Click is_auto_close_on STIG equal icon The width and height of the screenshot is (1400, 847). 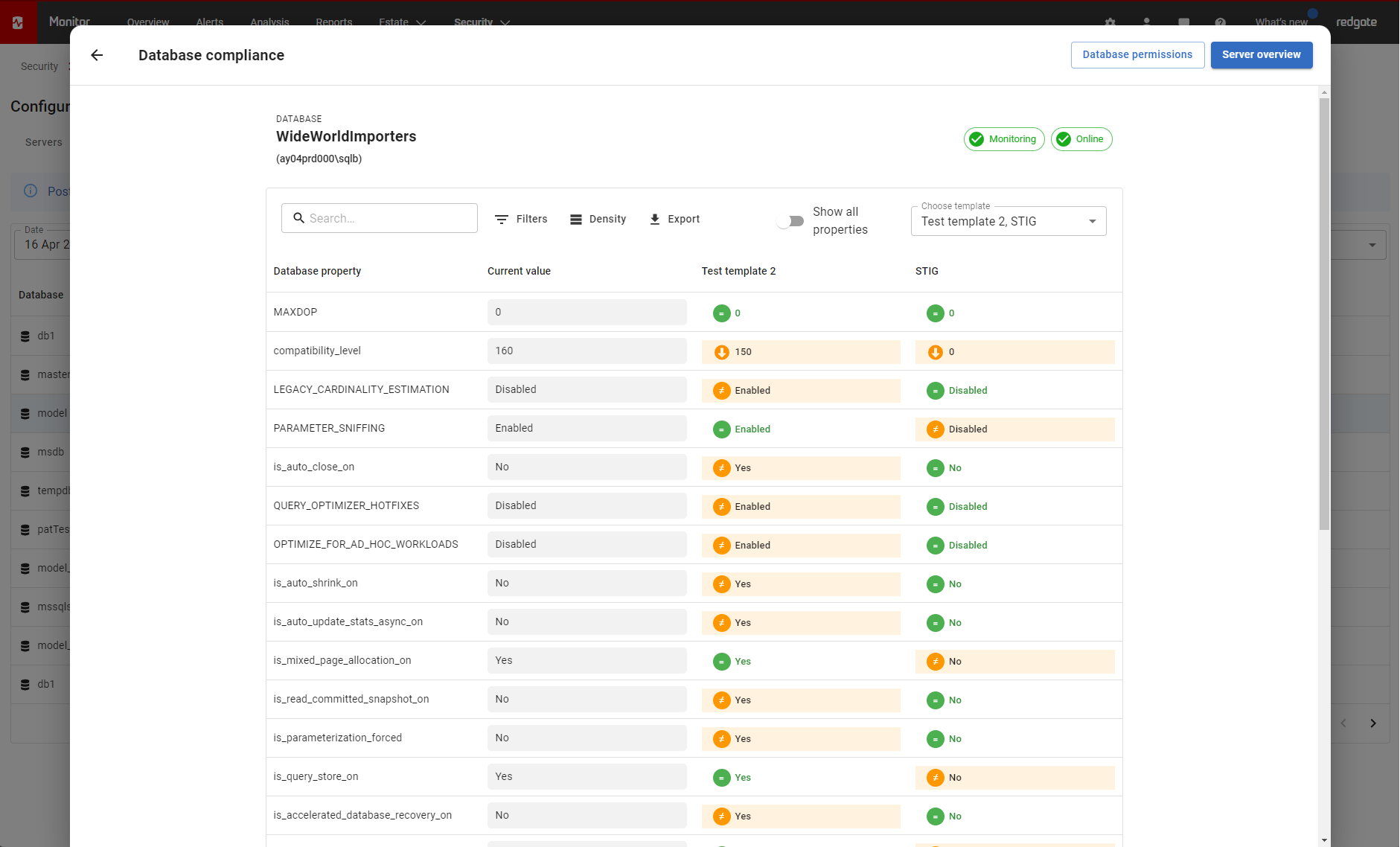tap(936, 468)
